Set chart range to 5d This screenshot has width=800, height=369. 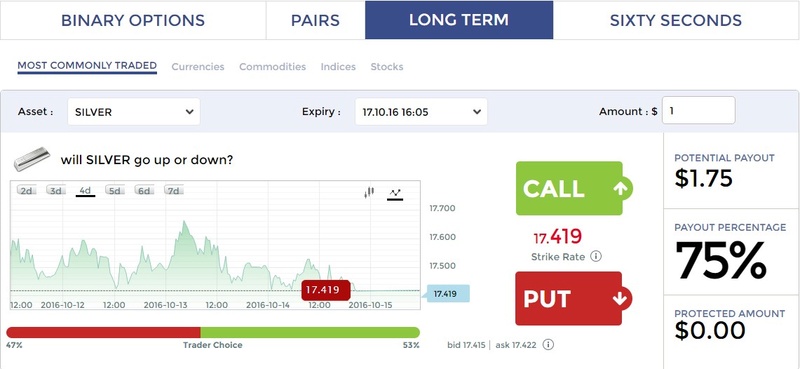pos(115,190)
